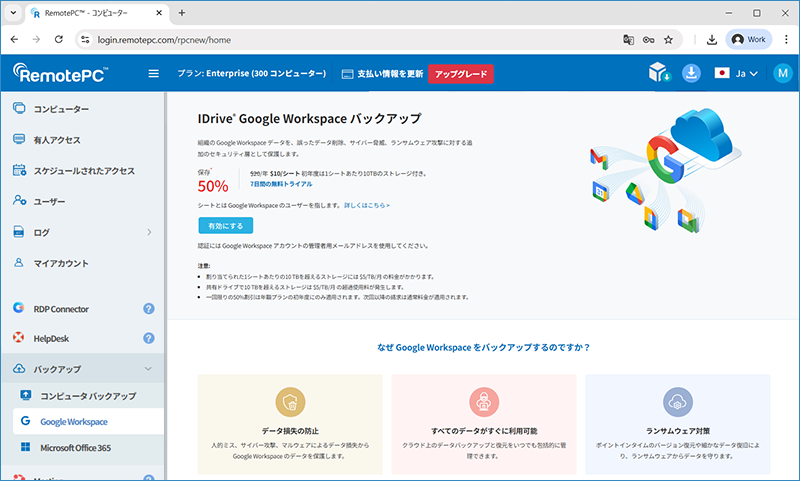800x481 pixels.
Task: Click the RemotePC logo
Action: [61, 73]
